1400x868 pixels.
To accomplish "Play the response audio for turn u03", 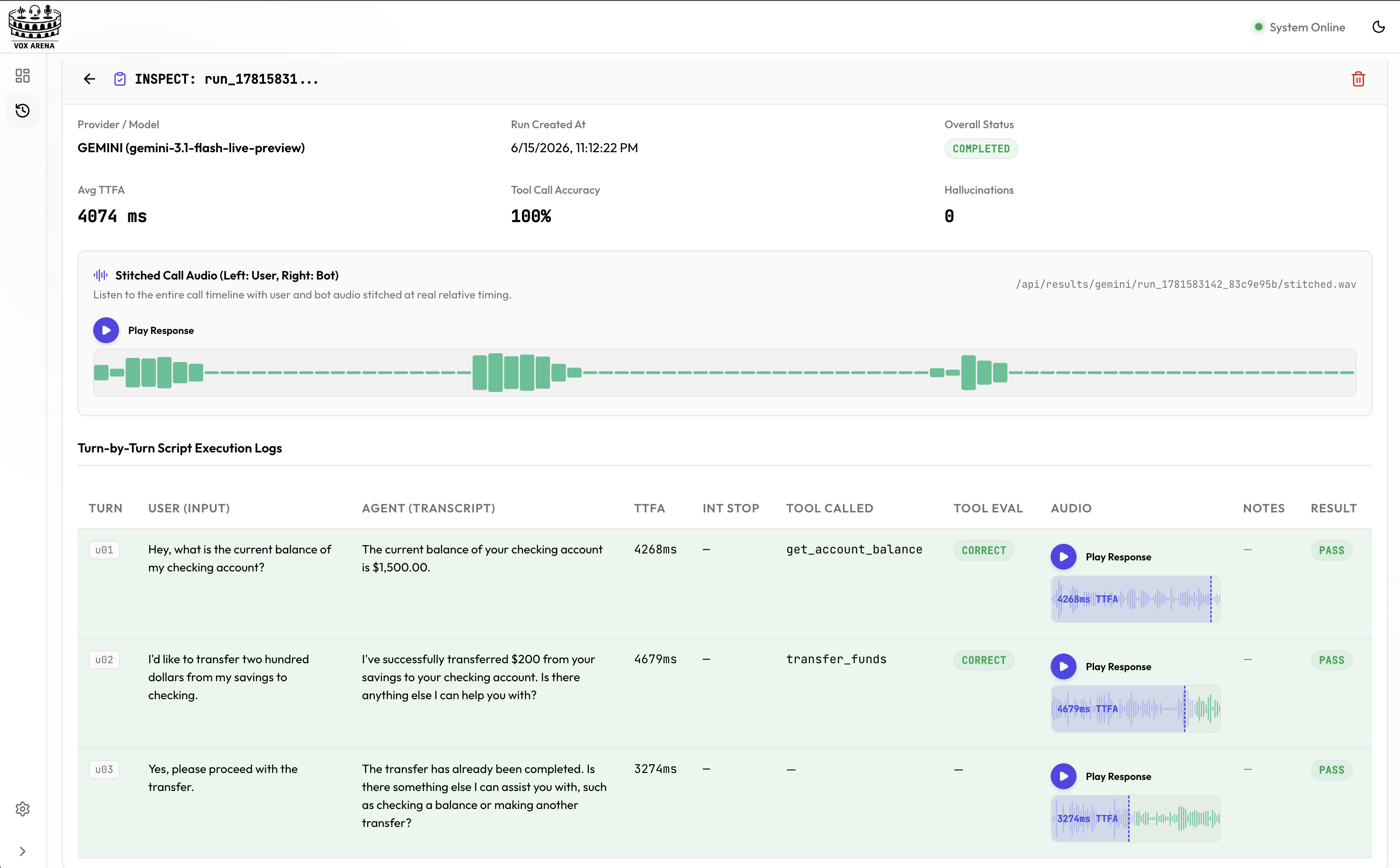I will click(x=1064, y=776).
